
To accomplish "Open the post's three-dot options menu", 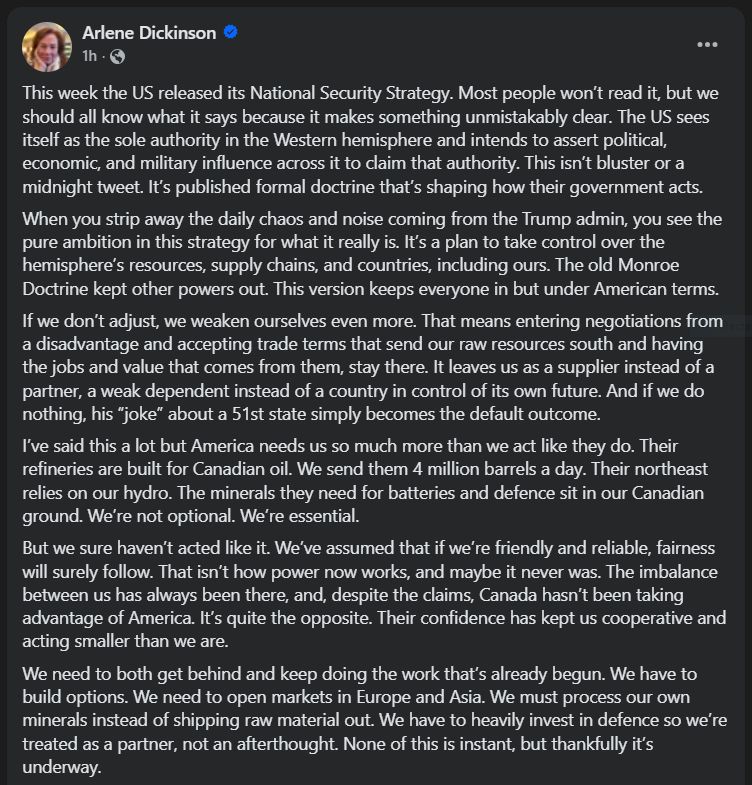I will point(707,45).
